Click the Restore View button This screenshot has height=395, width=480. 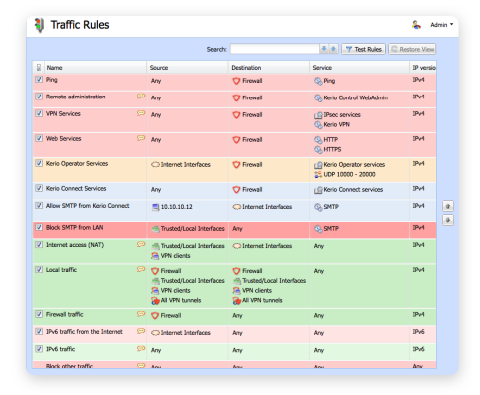coord(412,49)
